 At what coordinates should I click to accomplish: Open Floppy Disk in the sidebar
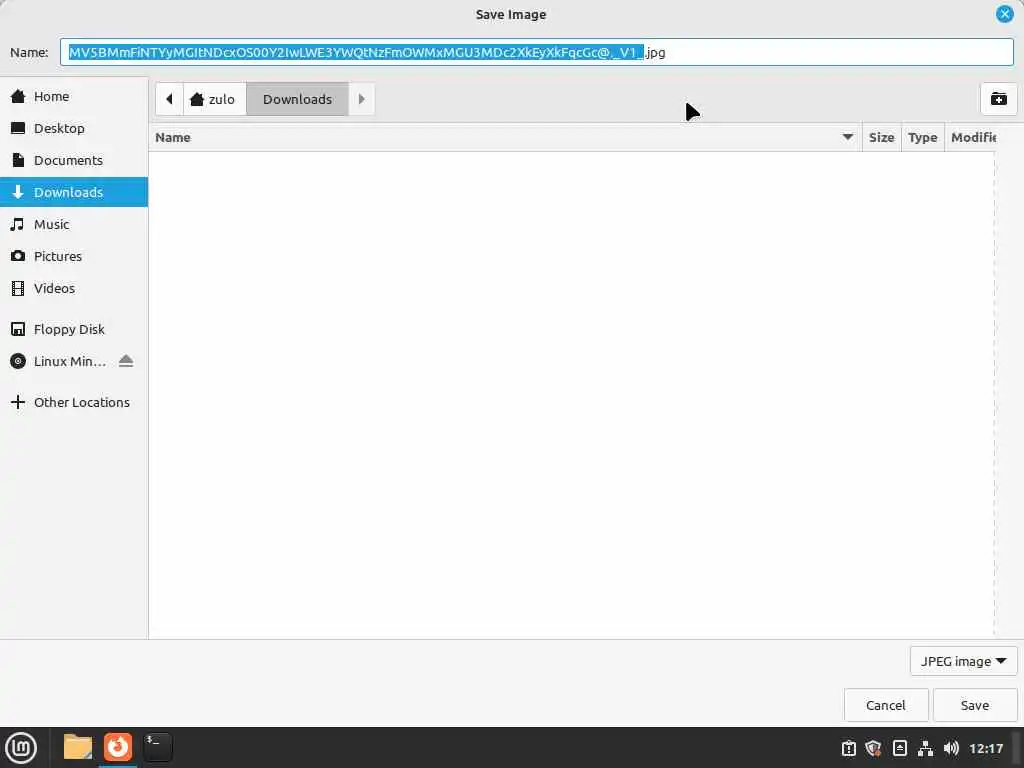pos(74,330)
